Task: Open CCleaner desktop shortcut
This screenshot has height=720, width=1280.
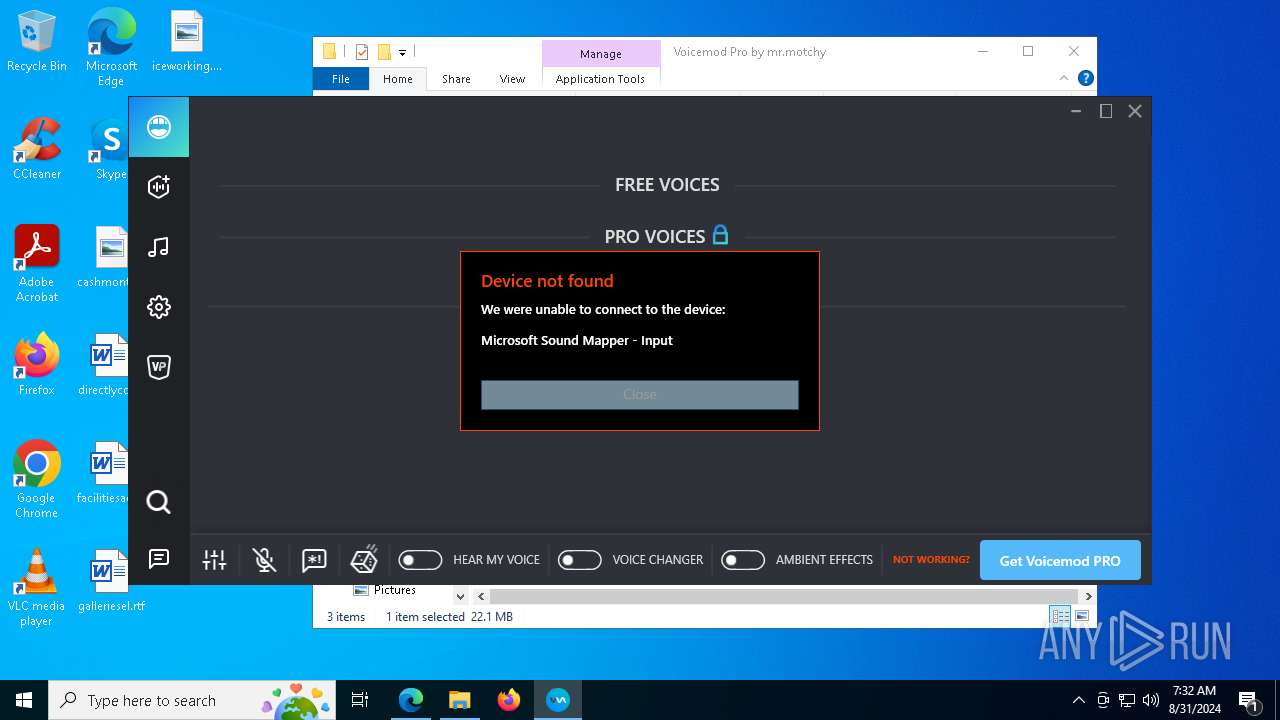Action: 37,149
